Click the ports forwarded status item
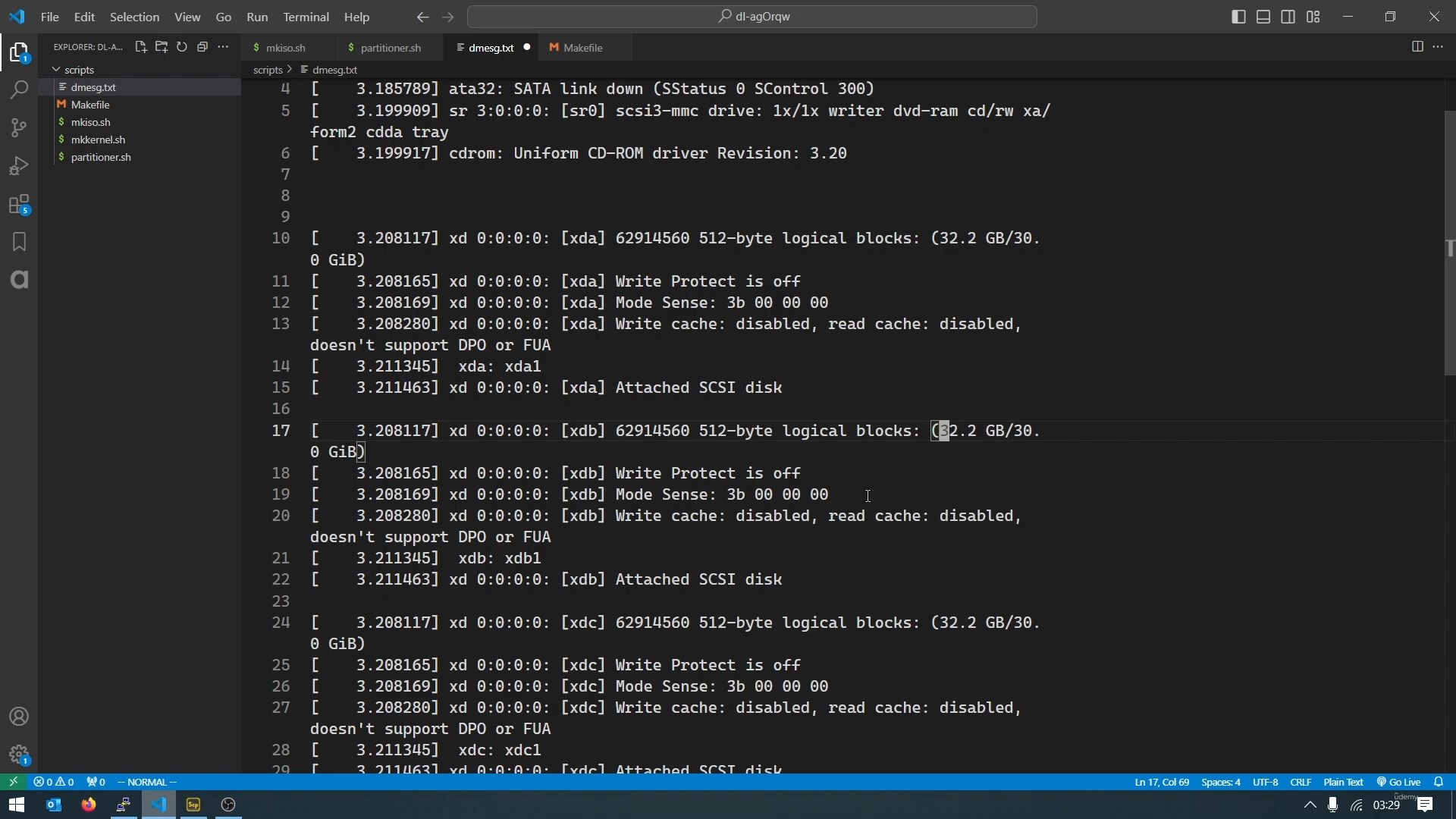 point(96,782)
